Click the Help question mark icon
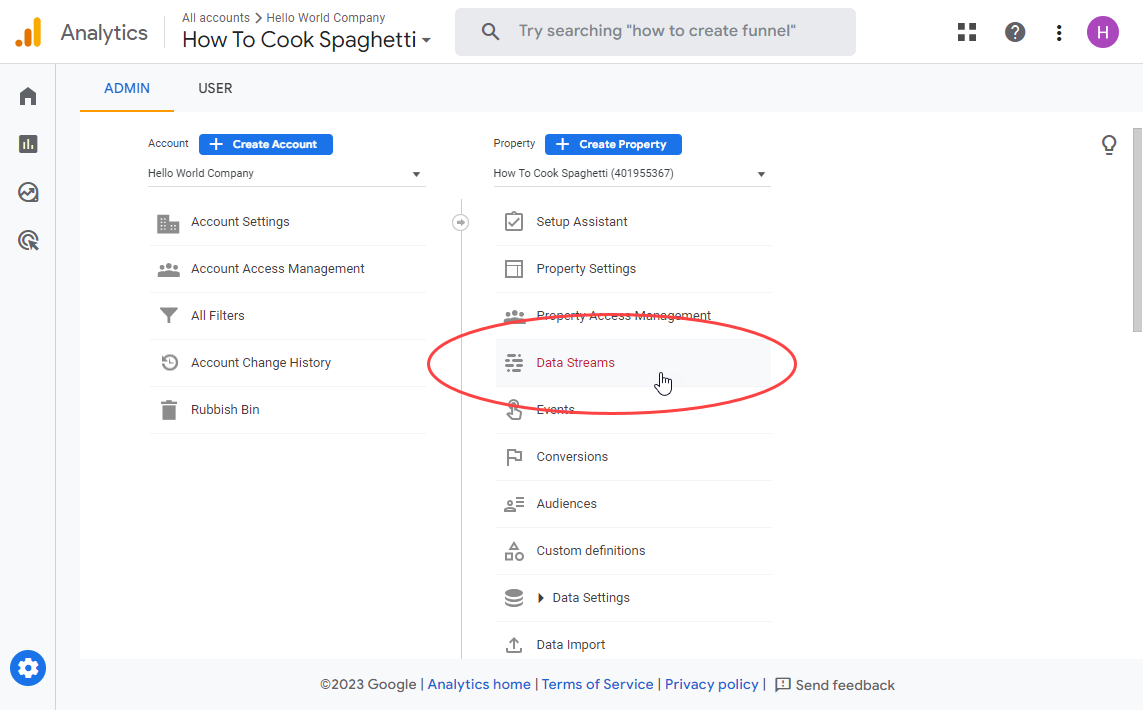This screenshot has width=1143, height=710. click(x=1014, y=32)
